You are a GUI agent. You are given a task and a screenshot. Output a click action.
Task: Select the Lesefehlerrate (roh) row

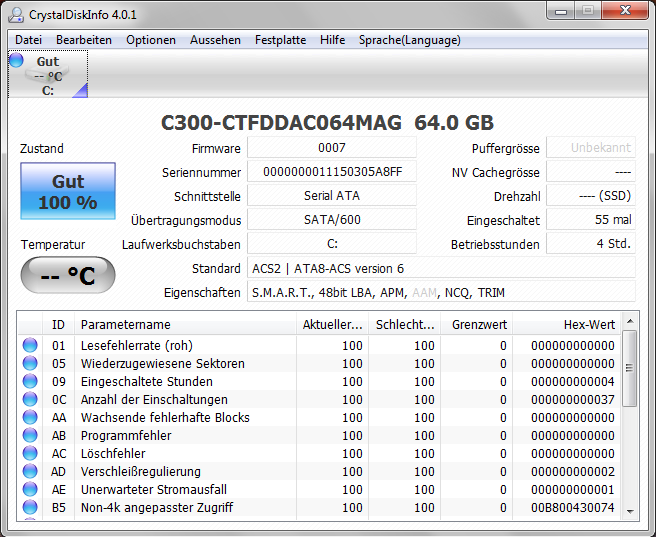319,345
